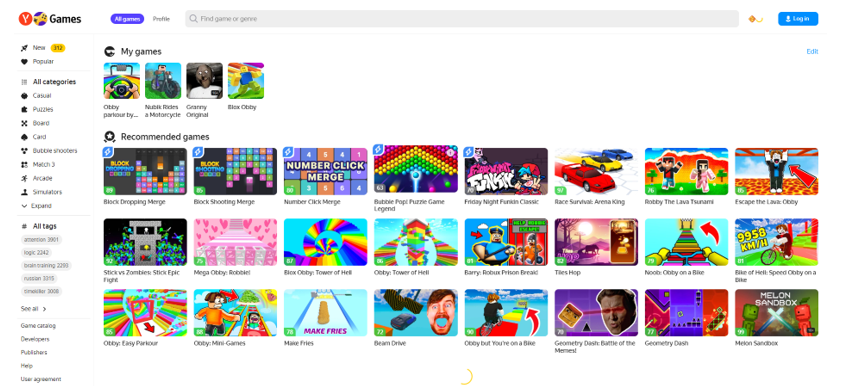Click the My games section icon
Image resolution: width=857 pixels, height=386 pixels.
coord(110,51)
